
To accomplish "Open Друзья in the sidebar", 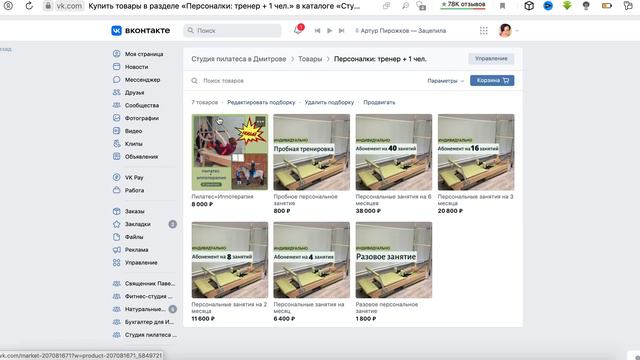I will pyautogui.click(x=129, y=92).
